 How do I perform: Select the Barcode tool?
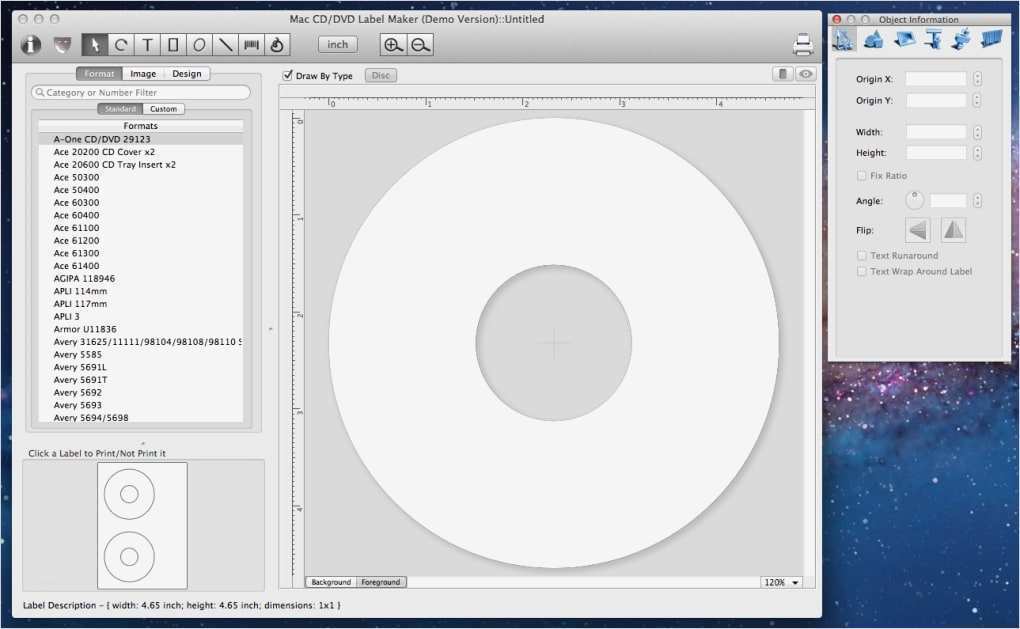click(250, 44)
